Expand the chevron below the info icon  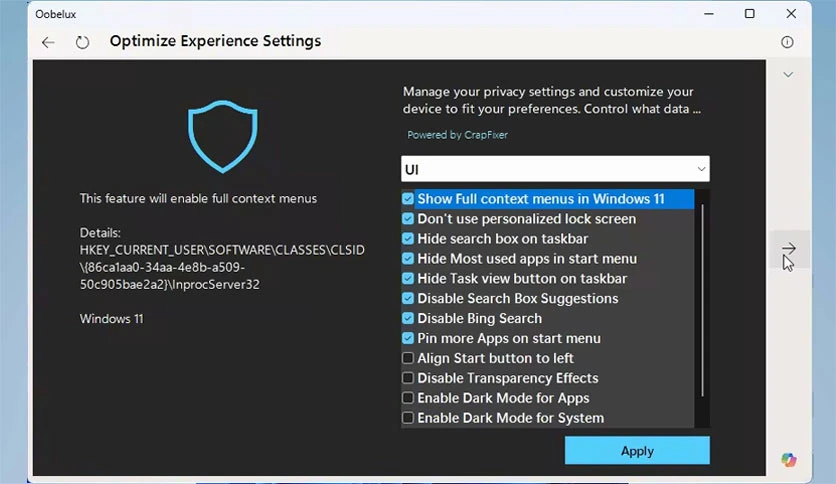point(788,75)
